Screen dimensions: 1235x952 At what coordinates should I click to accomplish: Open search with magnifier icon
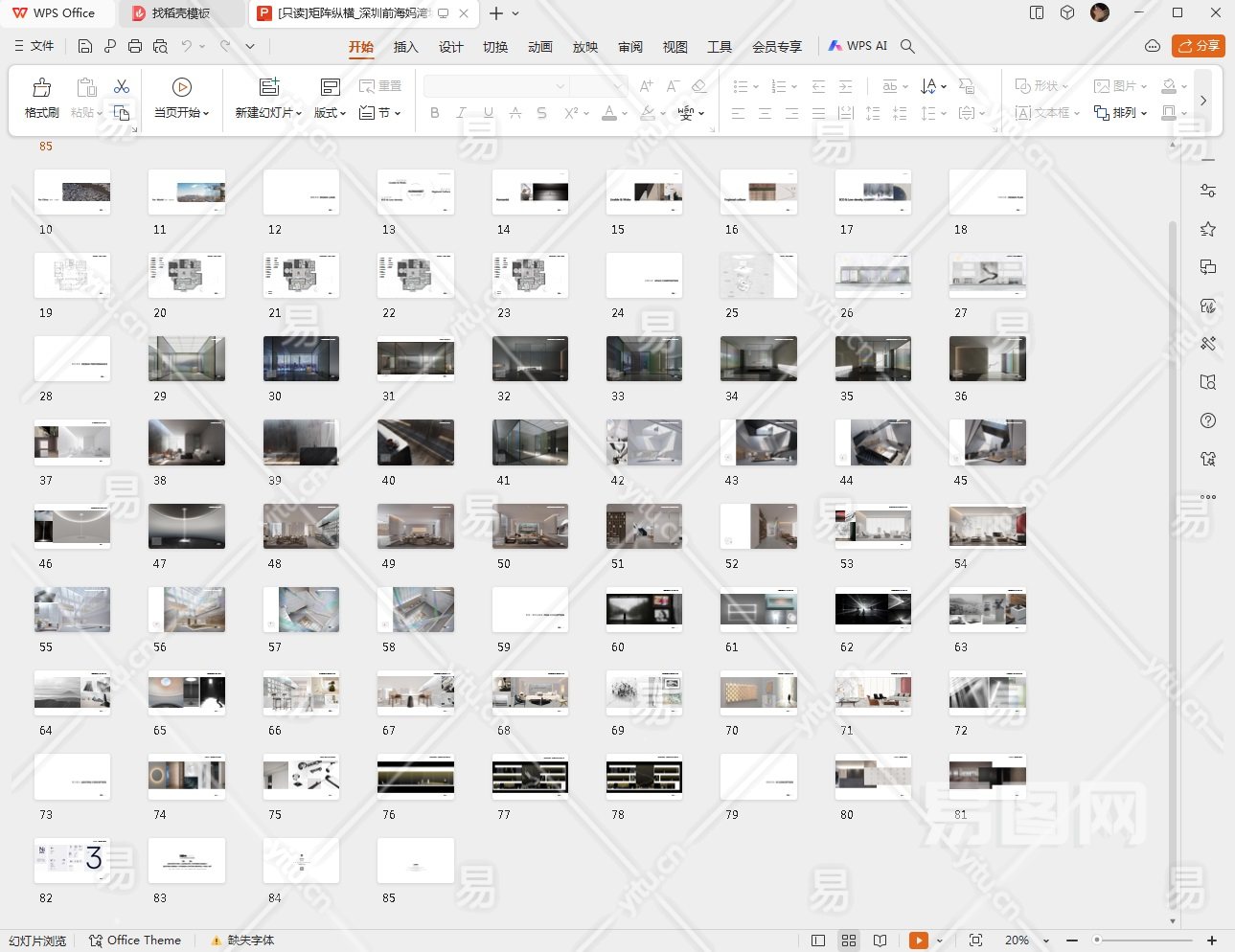coord(907,46)
